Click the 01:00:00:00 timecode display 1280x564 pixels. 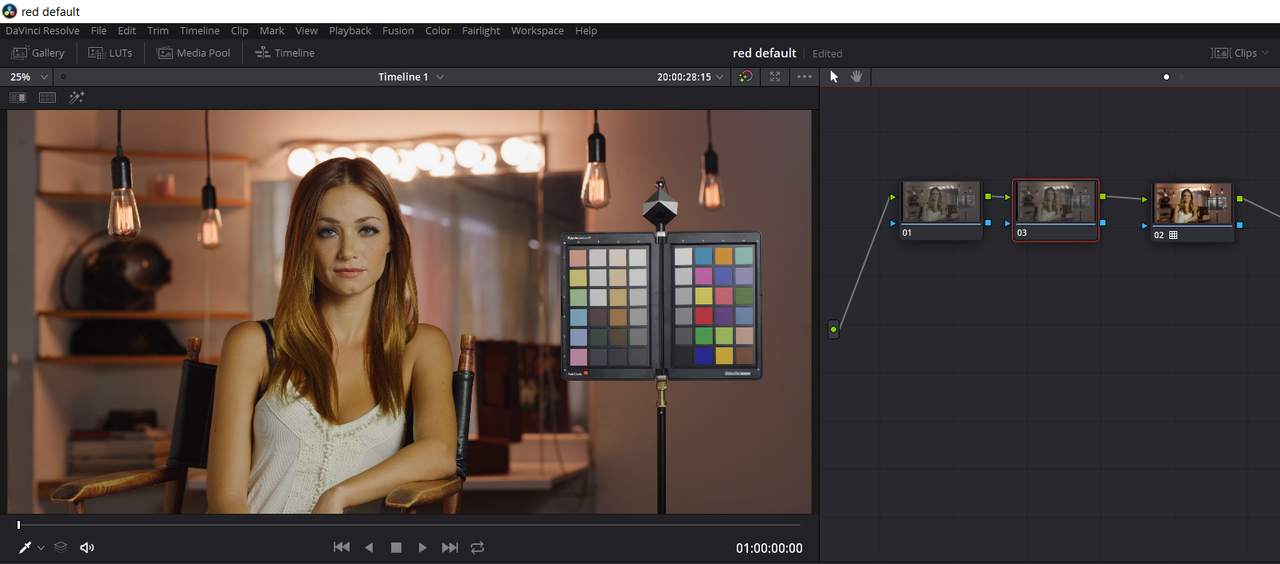(x=769, y=548)
